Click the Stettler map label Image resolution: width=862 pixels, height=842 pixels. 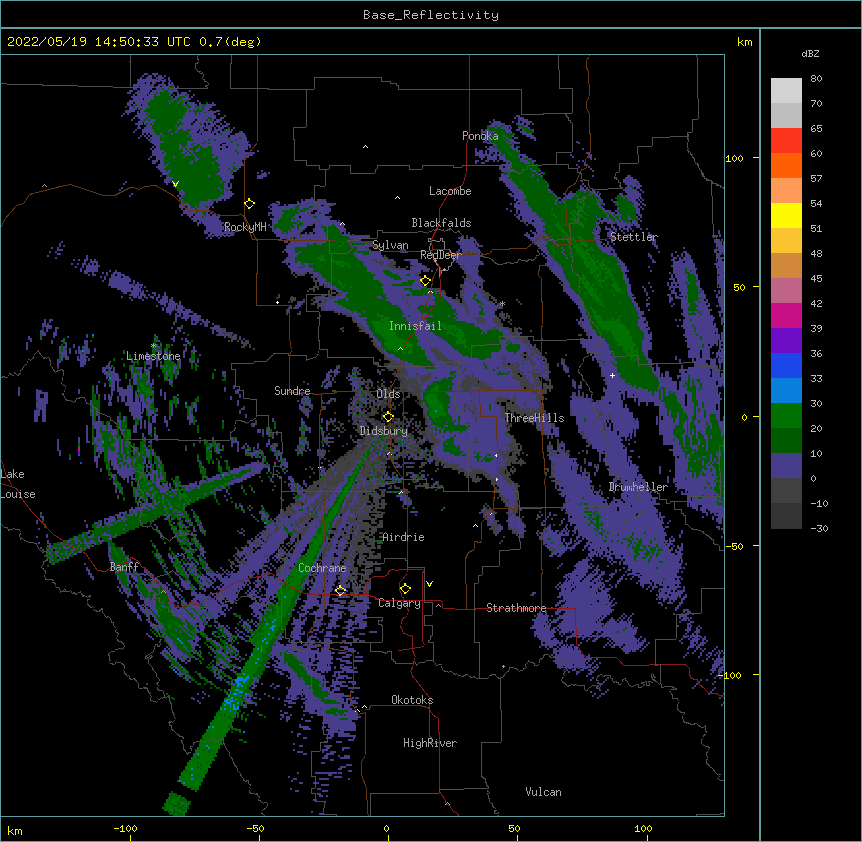coord(634,237)
